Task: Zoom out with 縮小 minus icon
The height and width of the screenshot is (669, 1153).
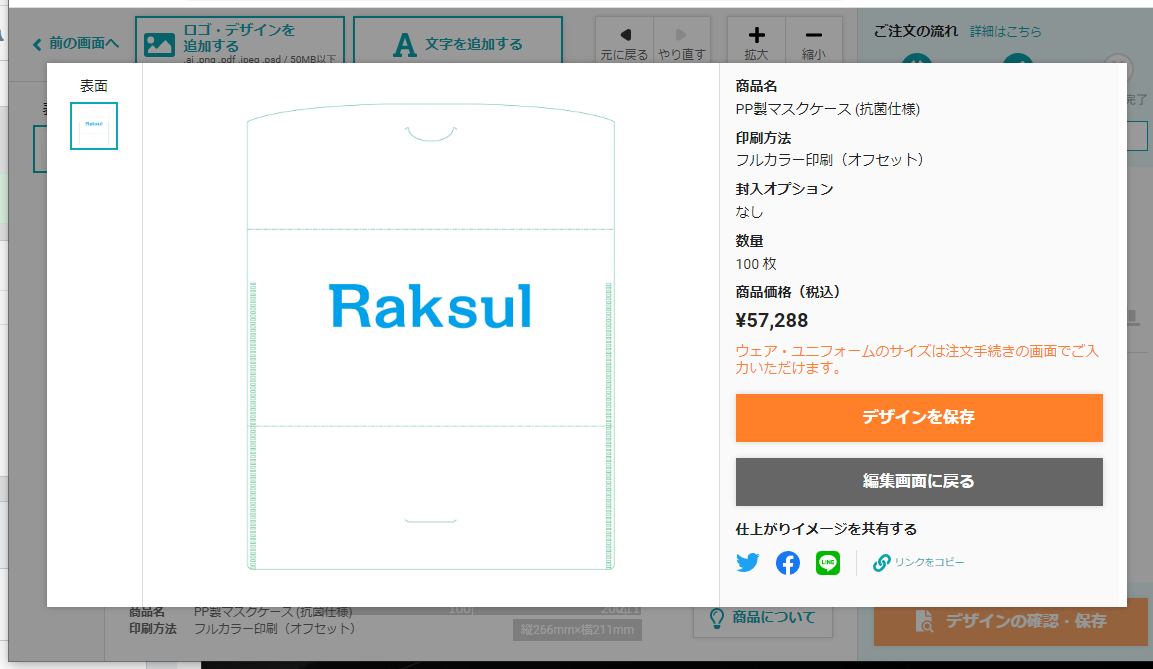Action: (813, 40)
